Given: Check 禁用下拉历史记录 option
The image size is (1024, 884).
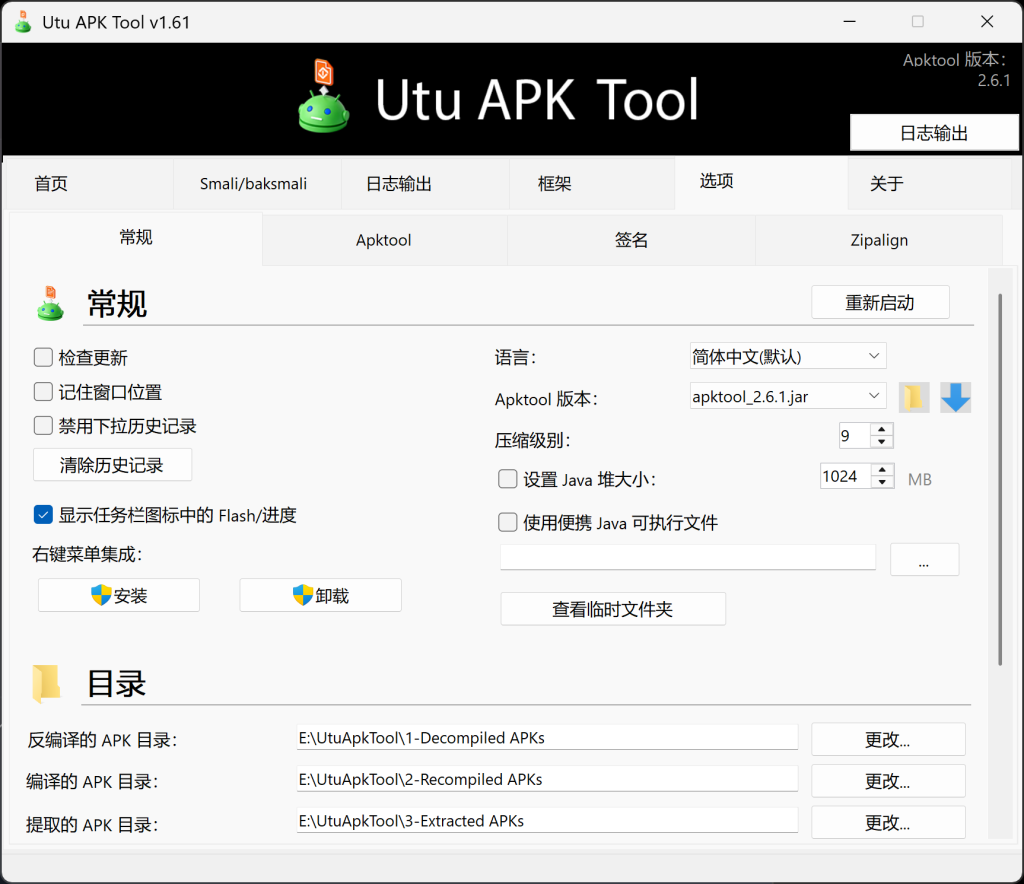Looking at the screenshot, I should pos(43,426).
